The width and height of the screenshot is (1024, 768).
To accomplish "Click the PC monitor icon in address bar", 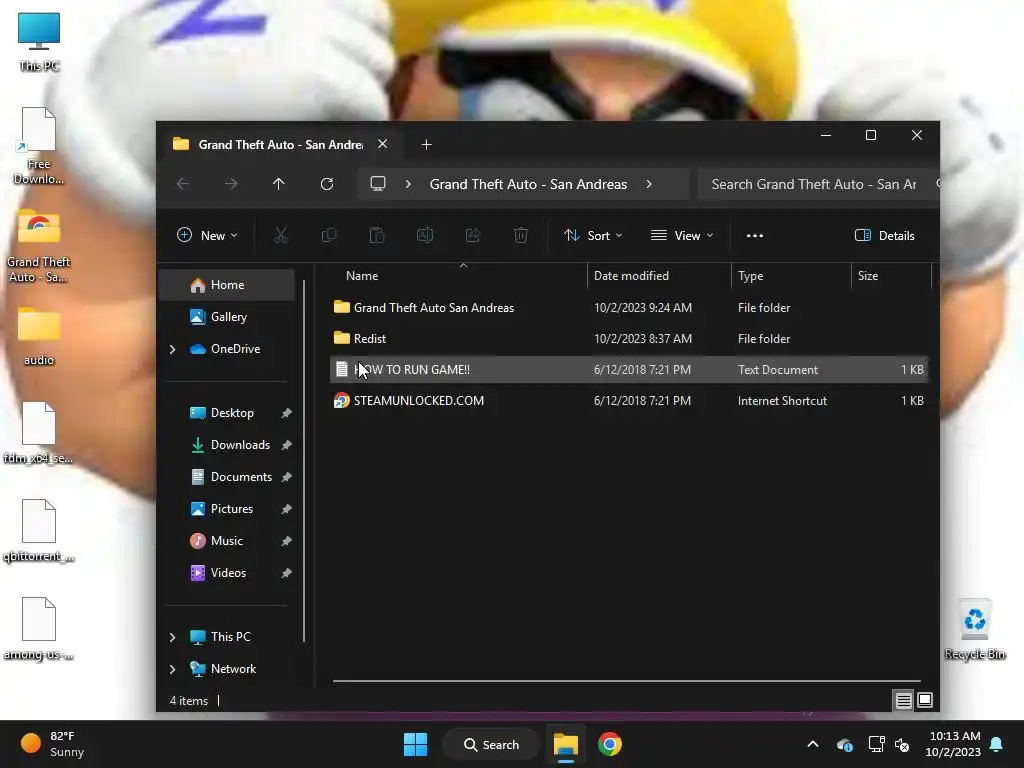I will point(378,184).
